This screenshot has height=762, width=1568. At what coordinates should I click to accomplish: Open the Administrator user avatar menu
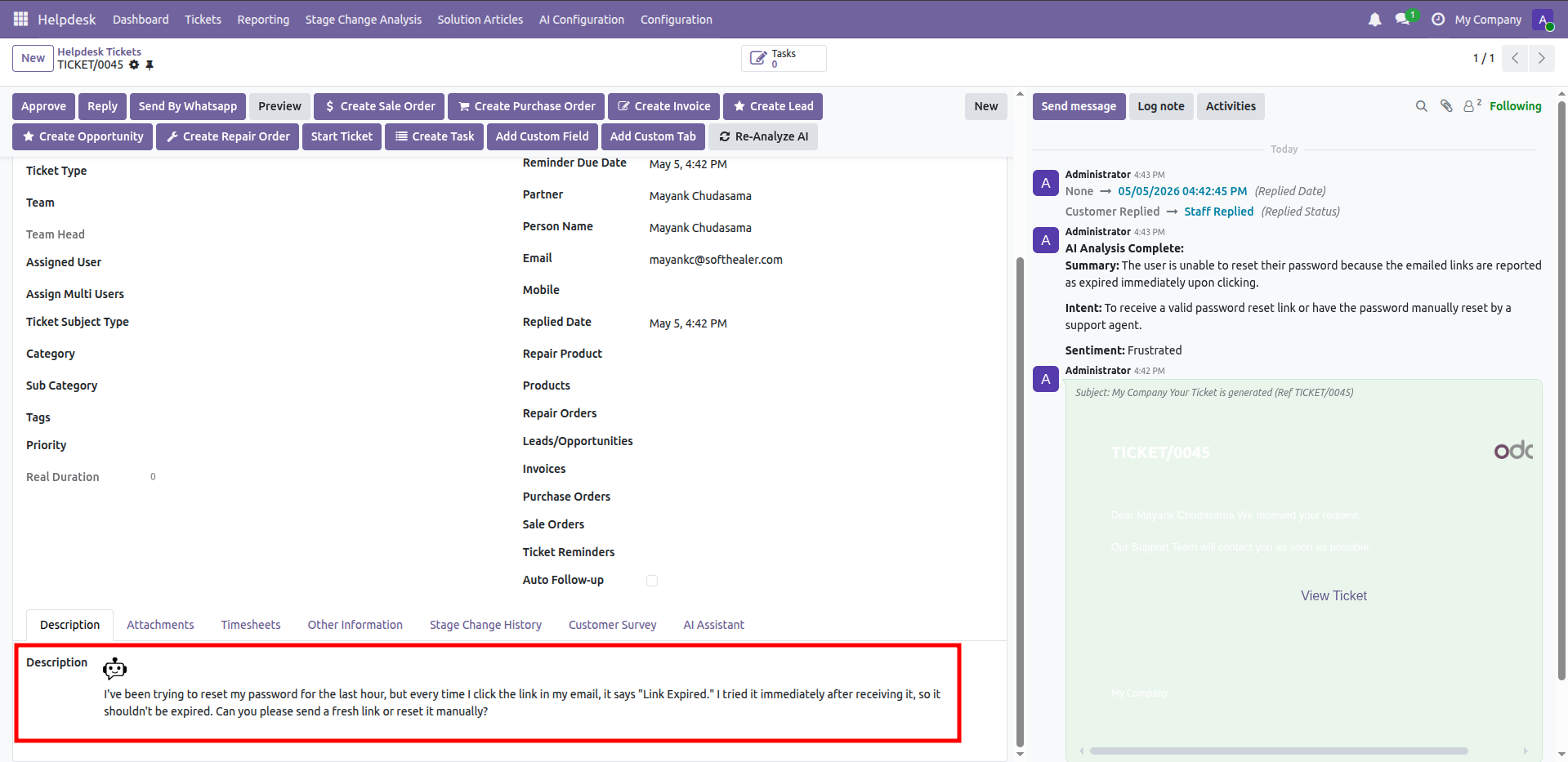pos(1543,20)
